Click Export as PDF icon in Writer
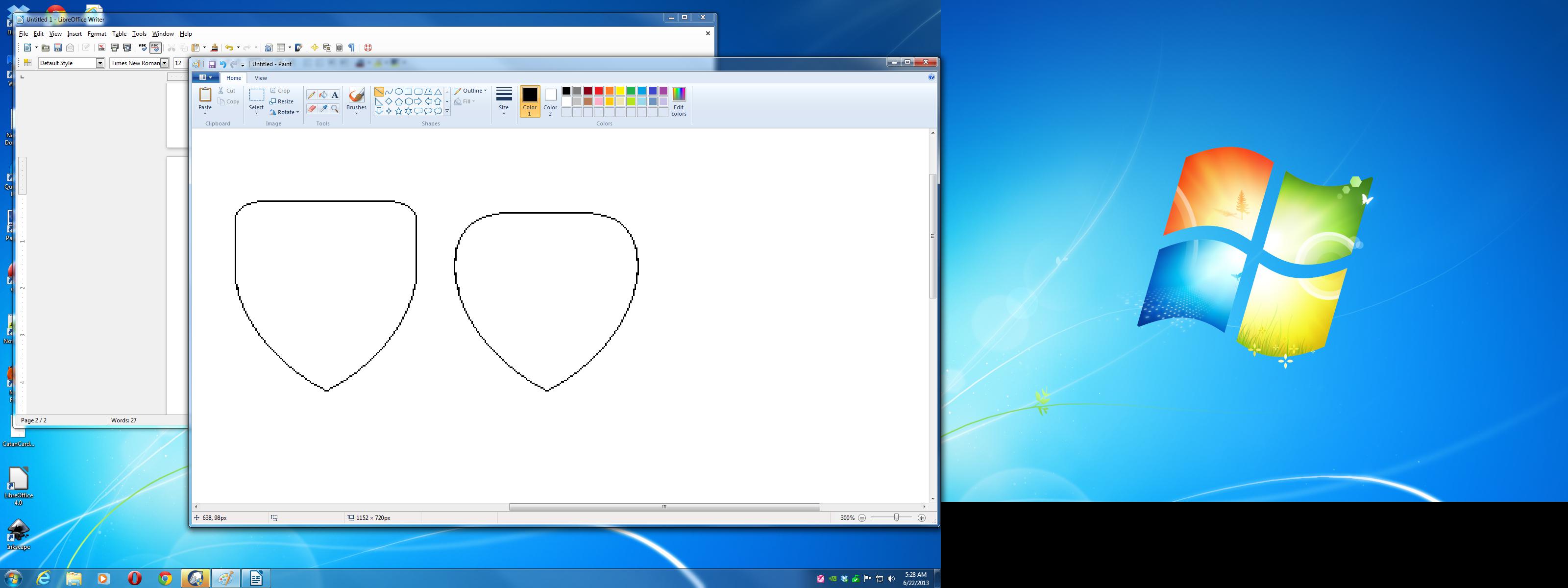 [x=101, y=48]
